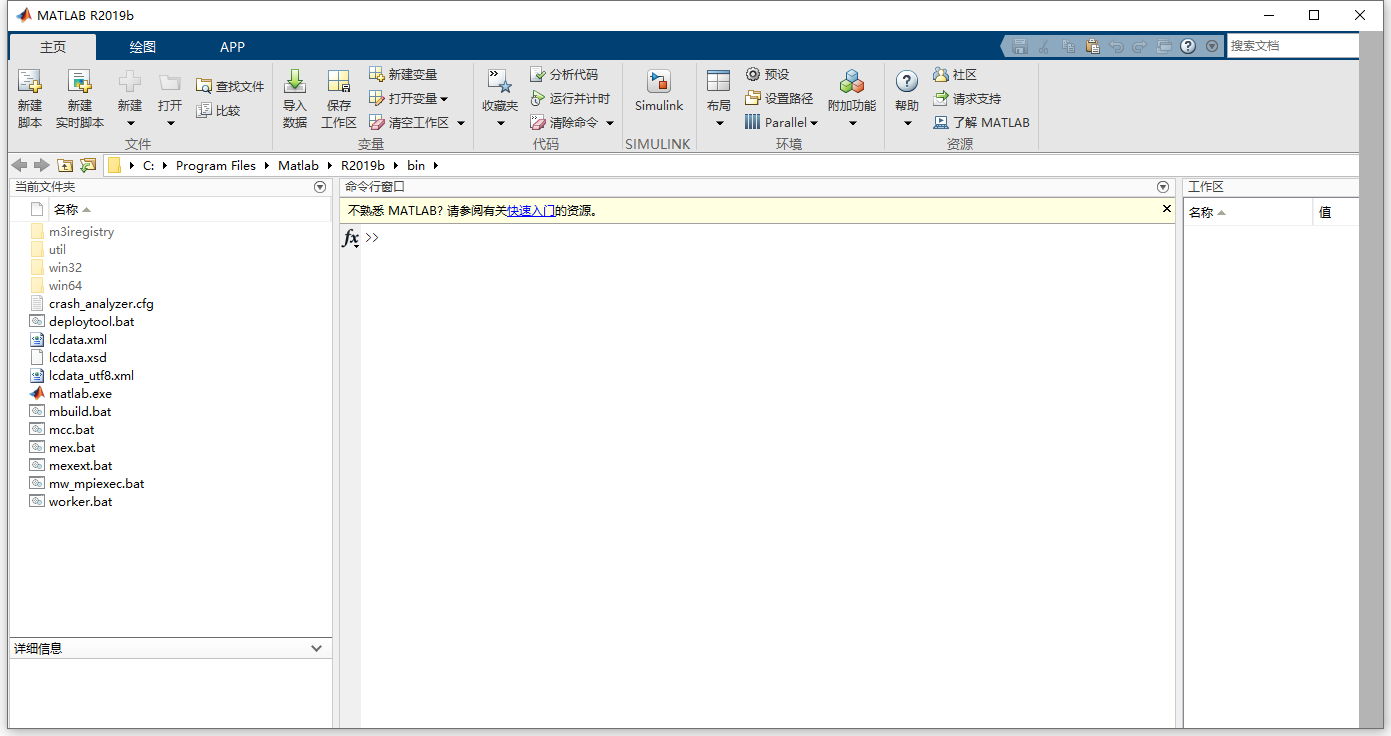Viewport: 1391px width, 736px height.
Task: Click 比较 (Compare) in the toolbar
Action: pyautogui.click(x=219, y=111)
